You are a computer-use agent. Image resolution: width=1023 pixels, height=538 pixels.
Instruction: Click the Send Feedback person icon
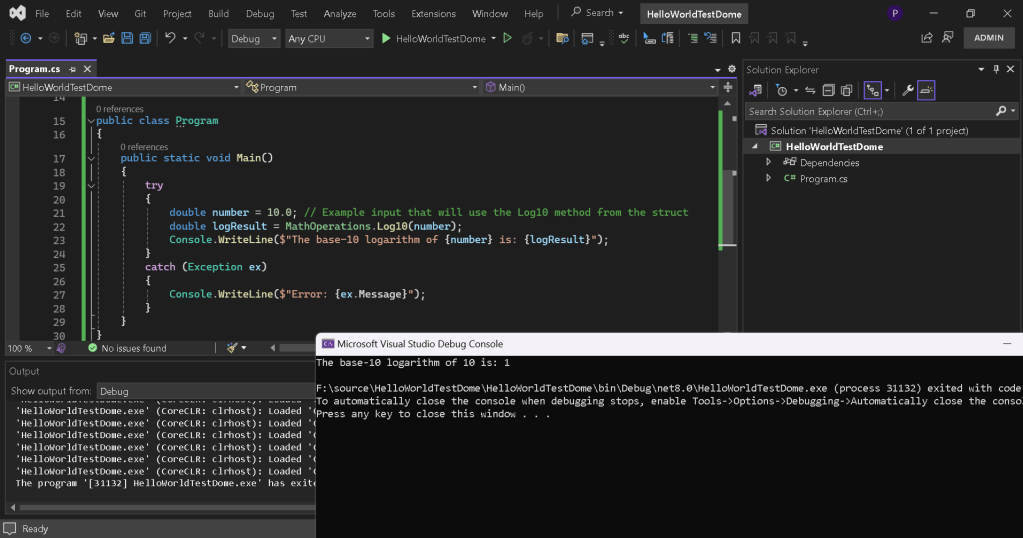pos(948,38)
